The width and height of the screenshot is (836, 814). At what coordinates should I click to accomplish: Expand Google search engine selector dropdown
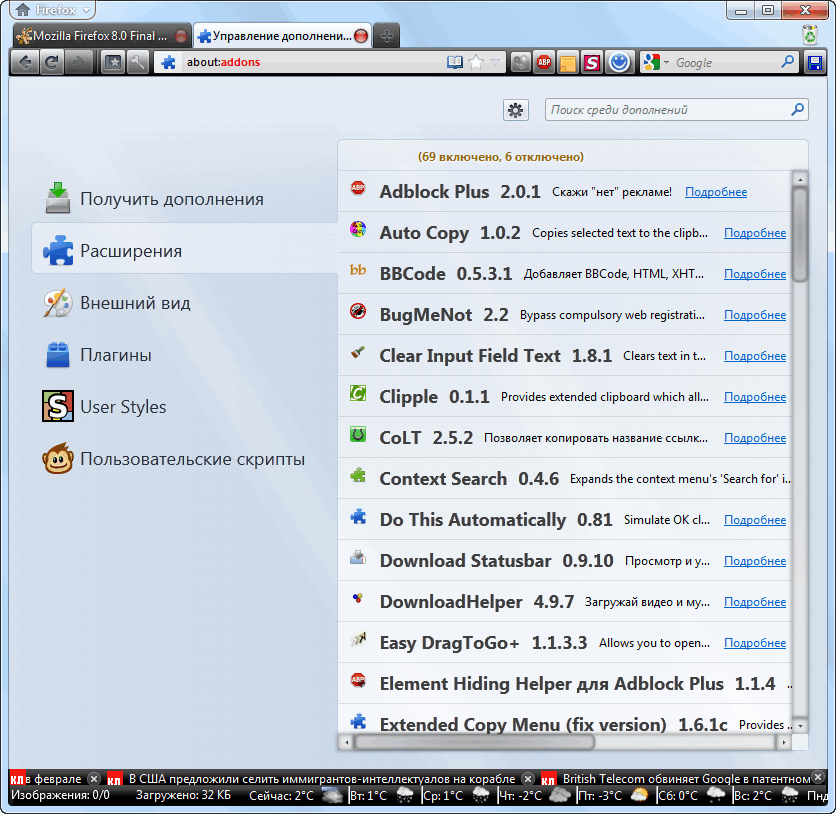coord(656,62)
